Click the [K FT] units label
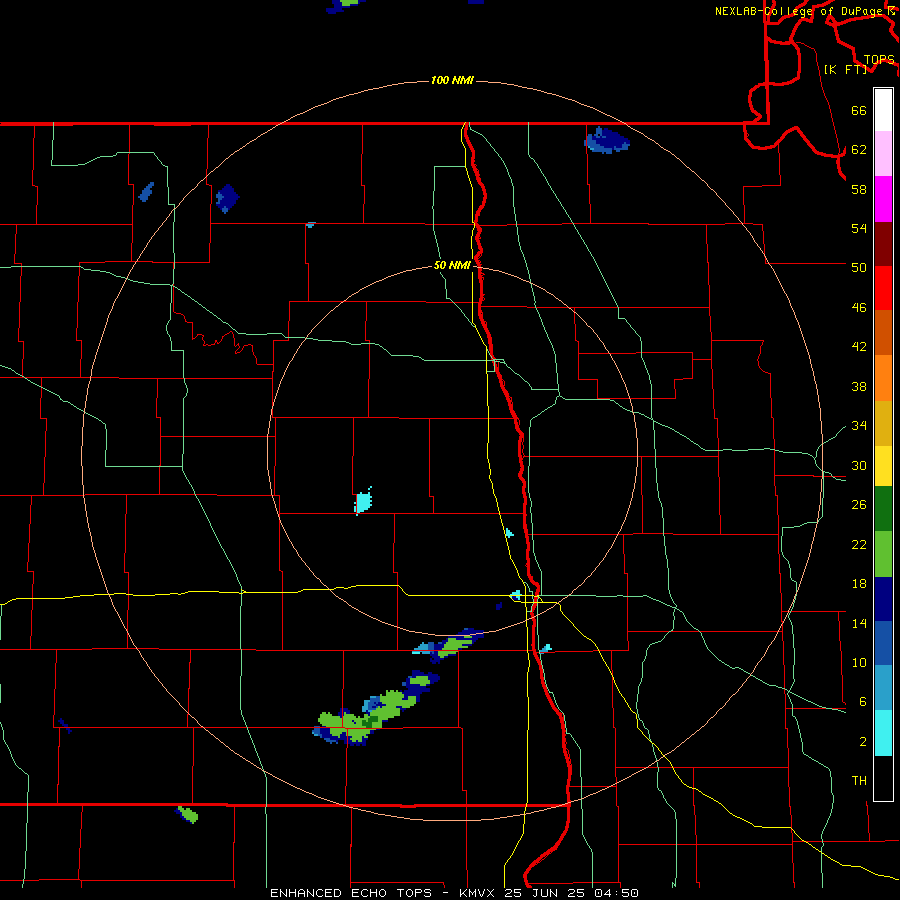Image resolution: width=900 pixels, height=900 pixels. tap(845, 69)
